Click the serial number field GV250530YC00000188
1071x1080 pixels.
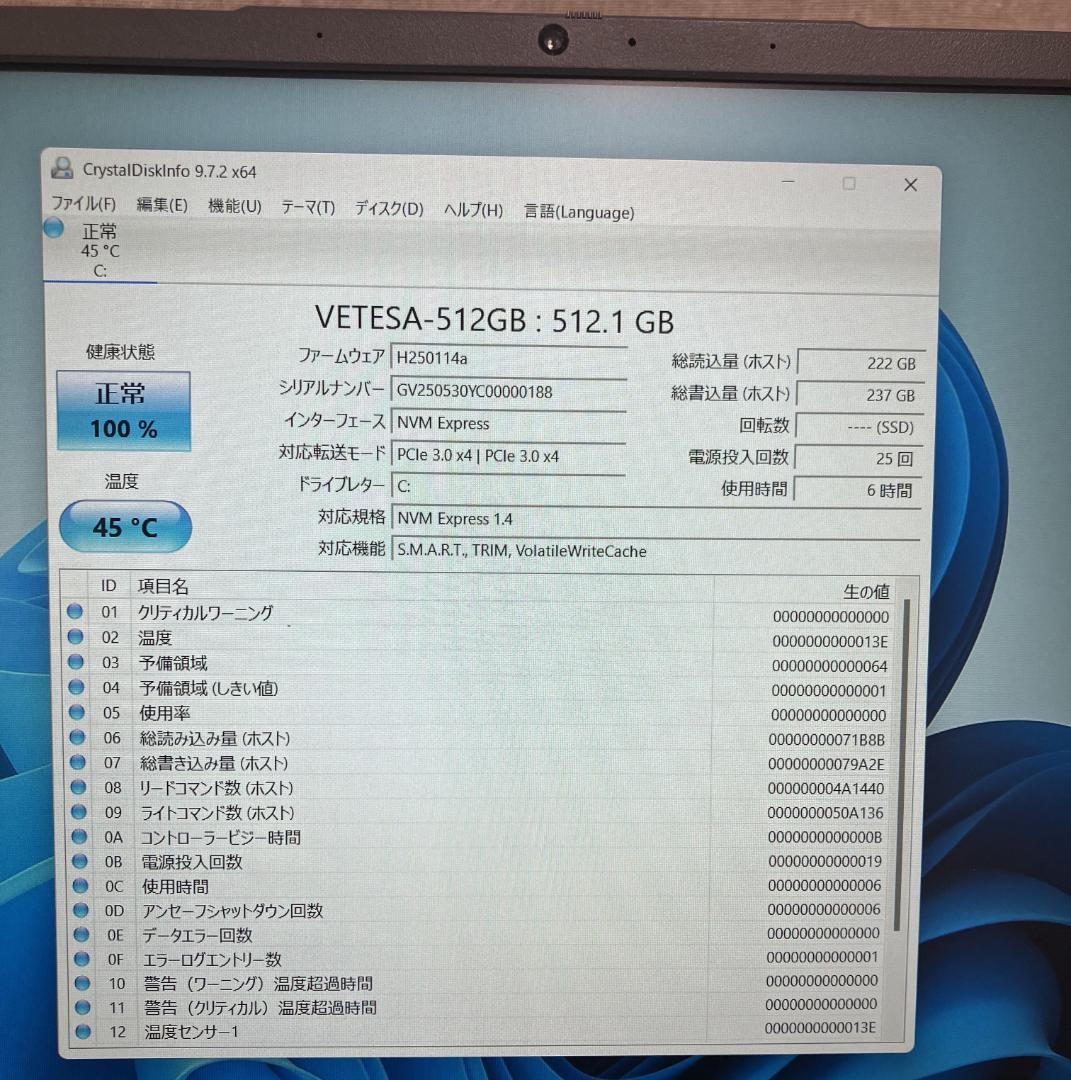coord(509,390)
